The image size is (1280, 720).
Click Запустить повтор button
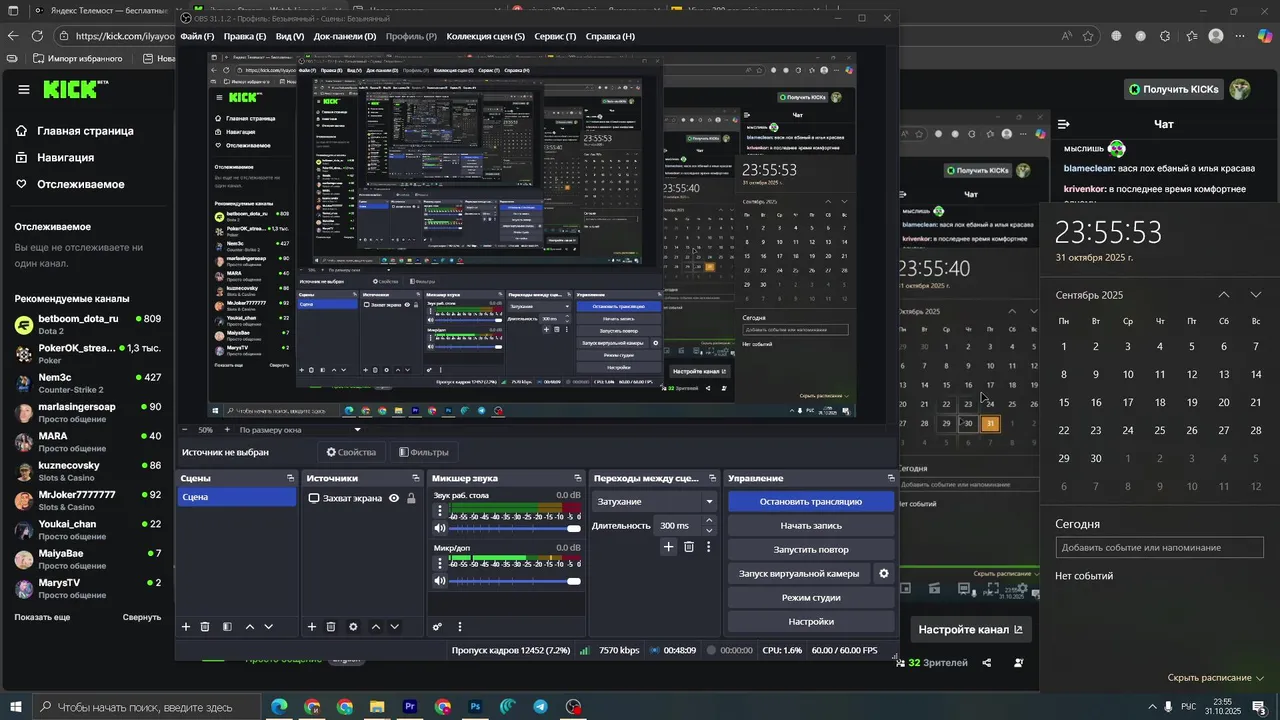(811, 550)
